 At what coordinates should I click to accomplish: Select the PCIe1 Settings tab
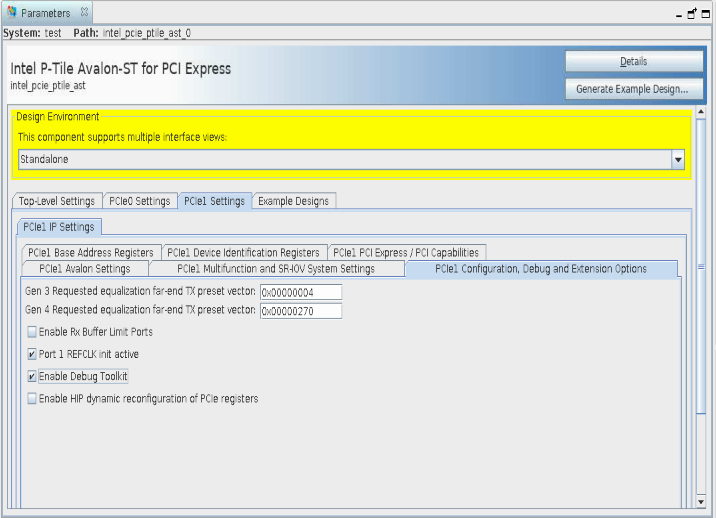coord(215,201)
